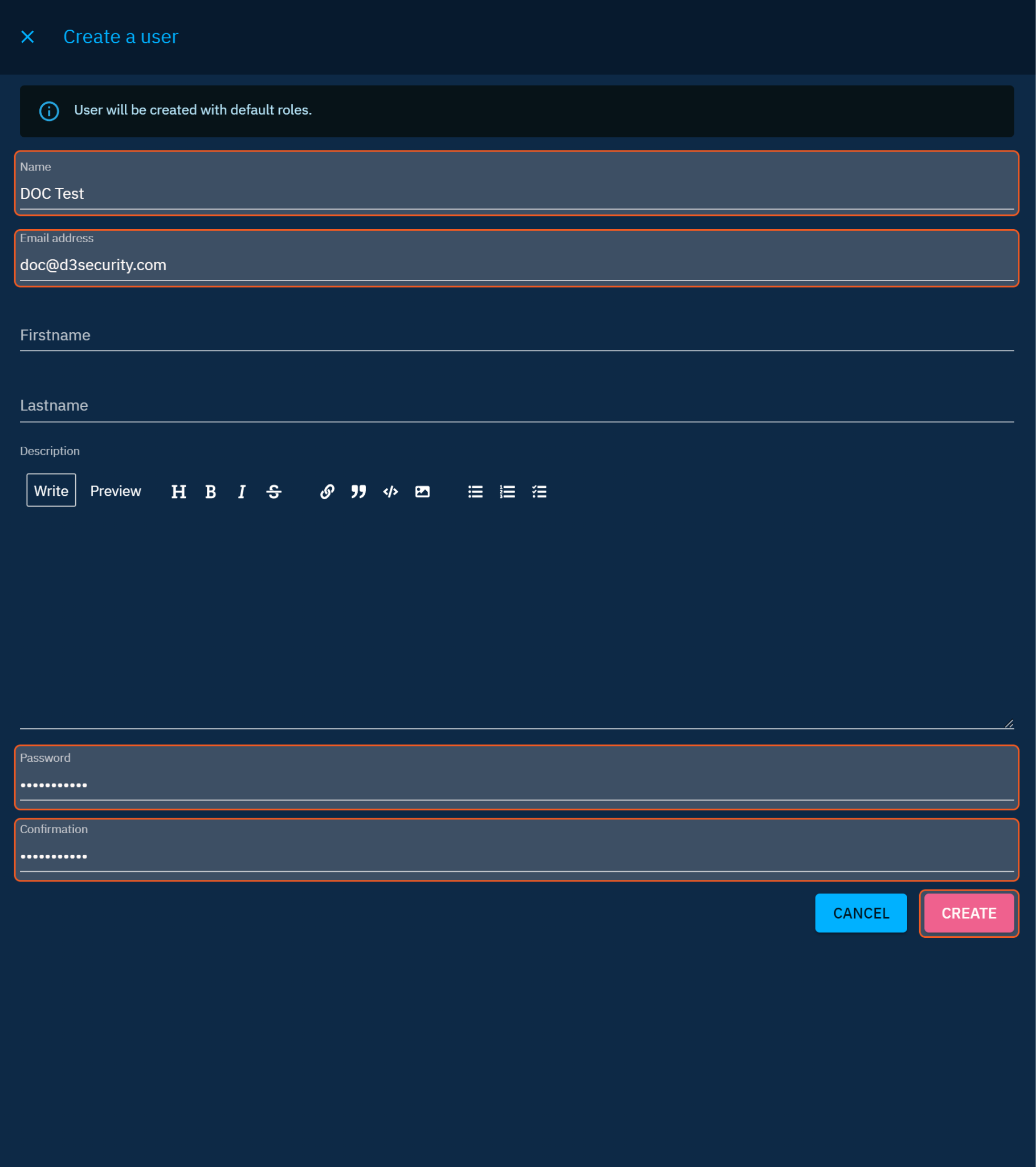Toggle bold text formatting
The height and width of the screenshot is (1167, 1036).
pyautogui.click(x=210, y=492)
